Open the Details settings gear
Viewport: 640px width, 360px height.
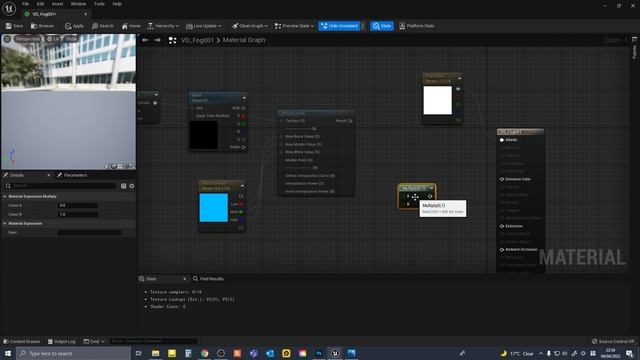131,186
